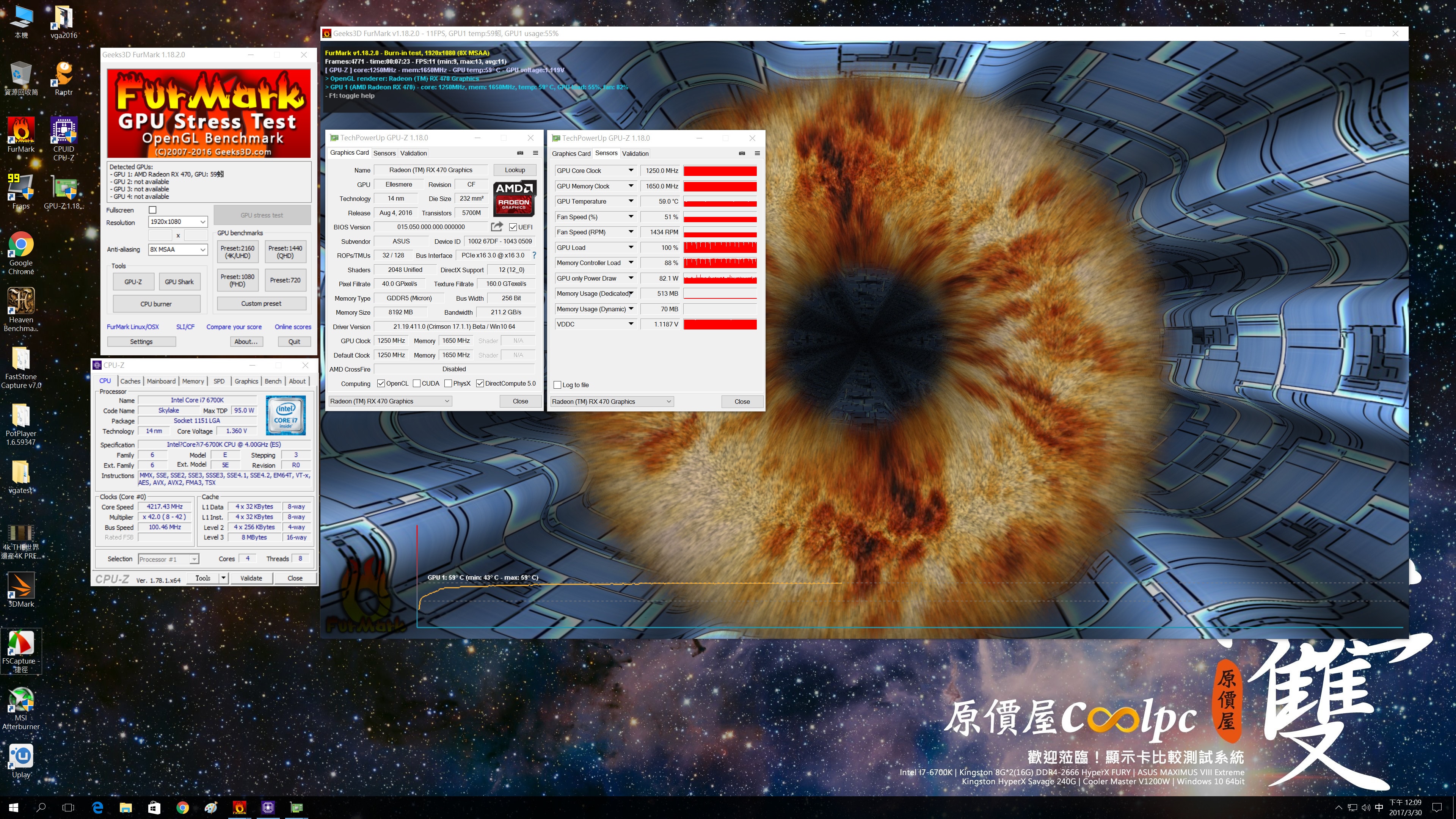Viewport: 1456px width, 819px height.
Task: Toggle the CUDA checkbox
Action: pyautogui.click(x=417, y=383)
